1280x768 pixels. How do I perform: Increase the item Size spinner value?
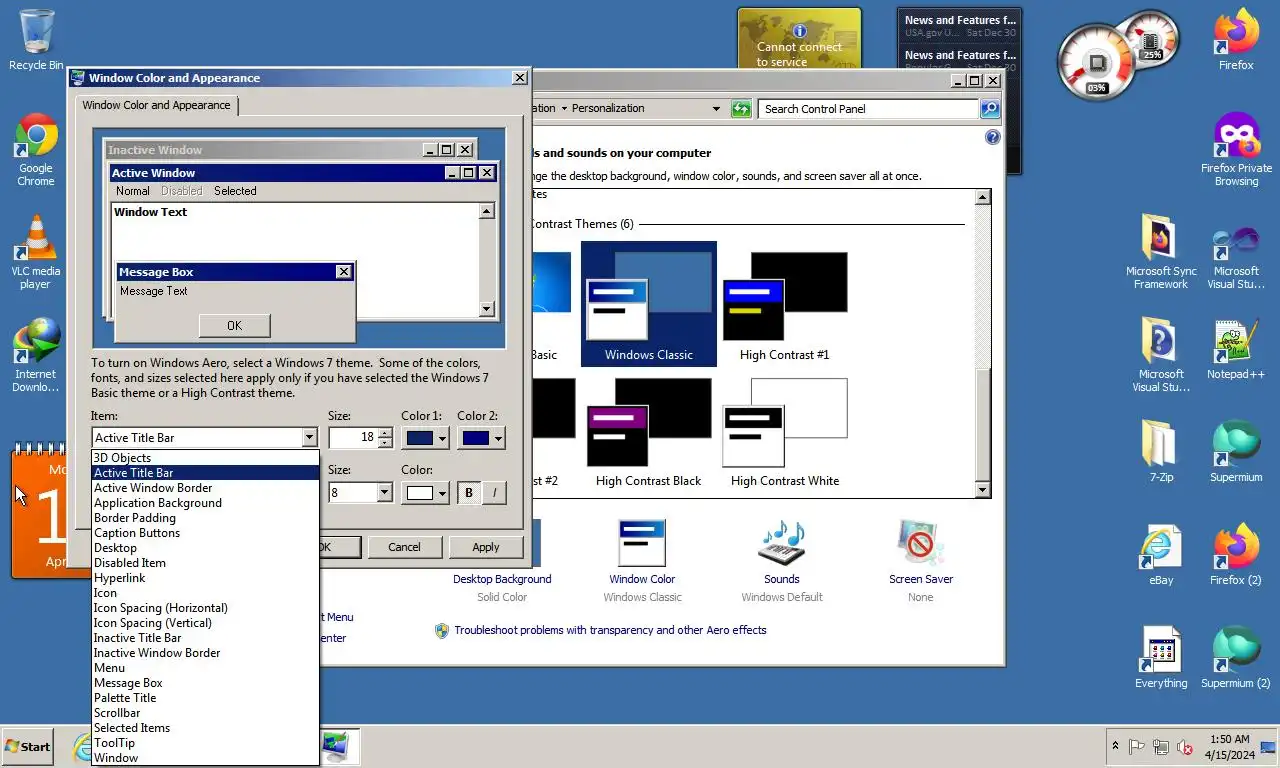coord(385,432)
